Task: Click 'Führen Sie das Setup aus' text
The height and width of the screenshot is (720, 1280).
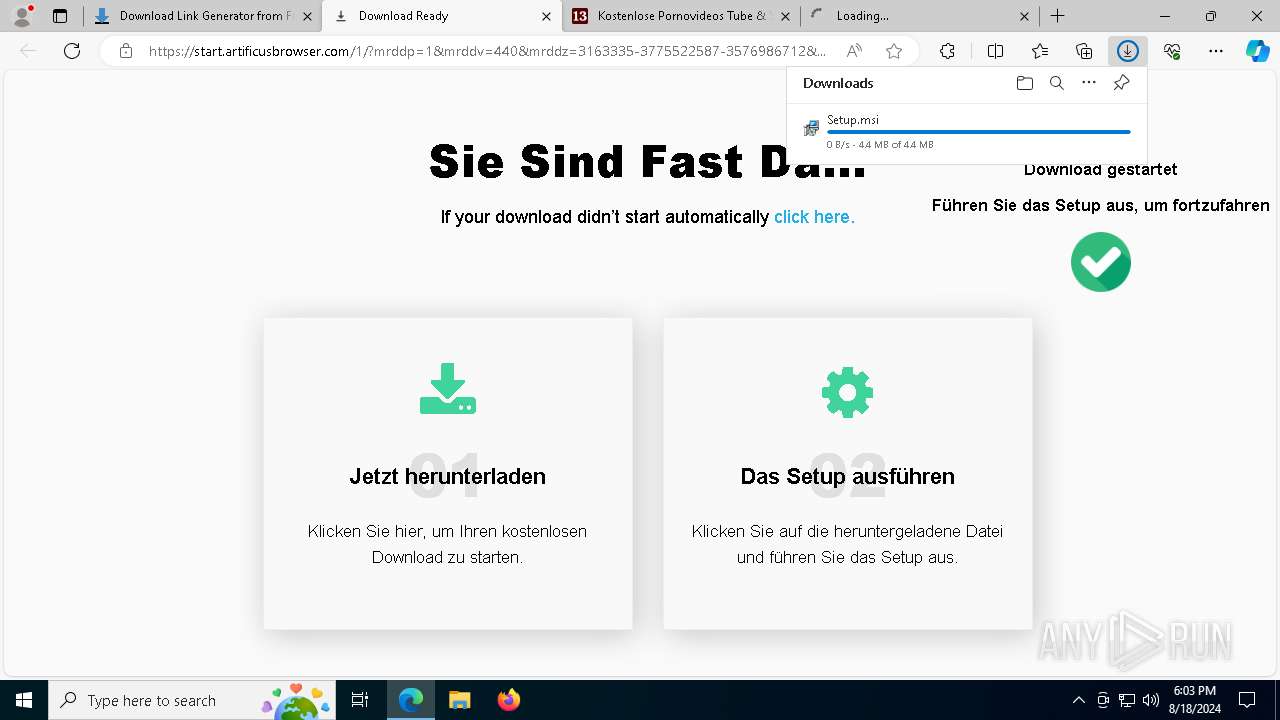Action: pyautogui.click(x=1100, y=205)
